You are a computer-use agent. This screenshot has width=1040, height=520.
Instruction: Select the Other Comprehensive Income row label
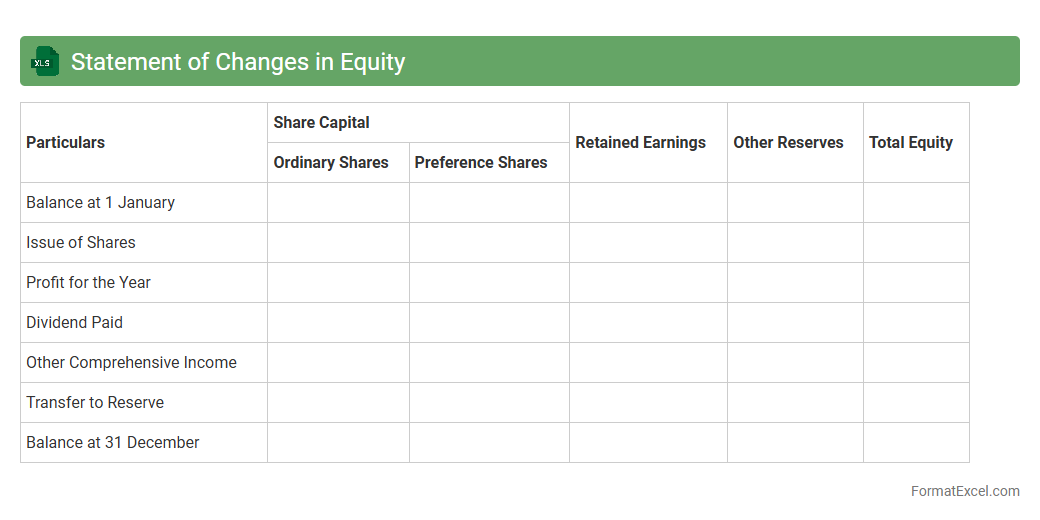(131, 363)
